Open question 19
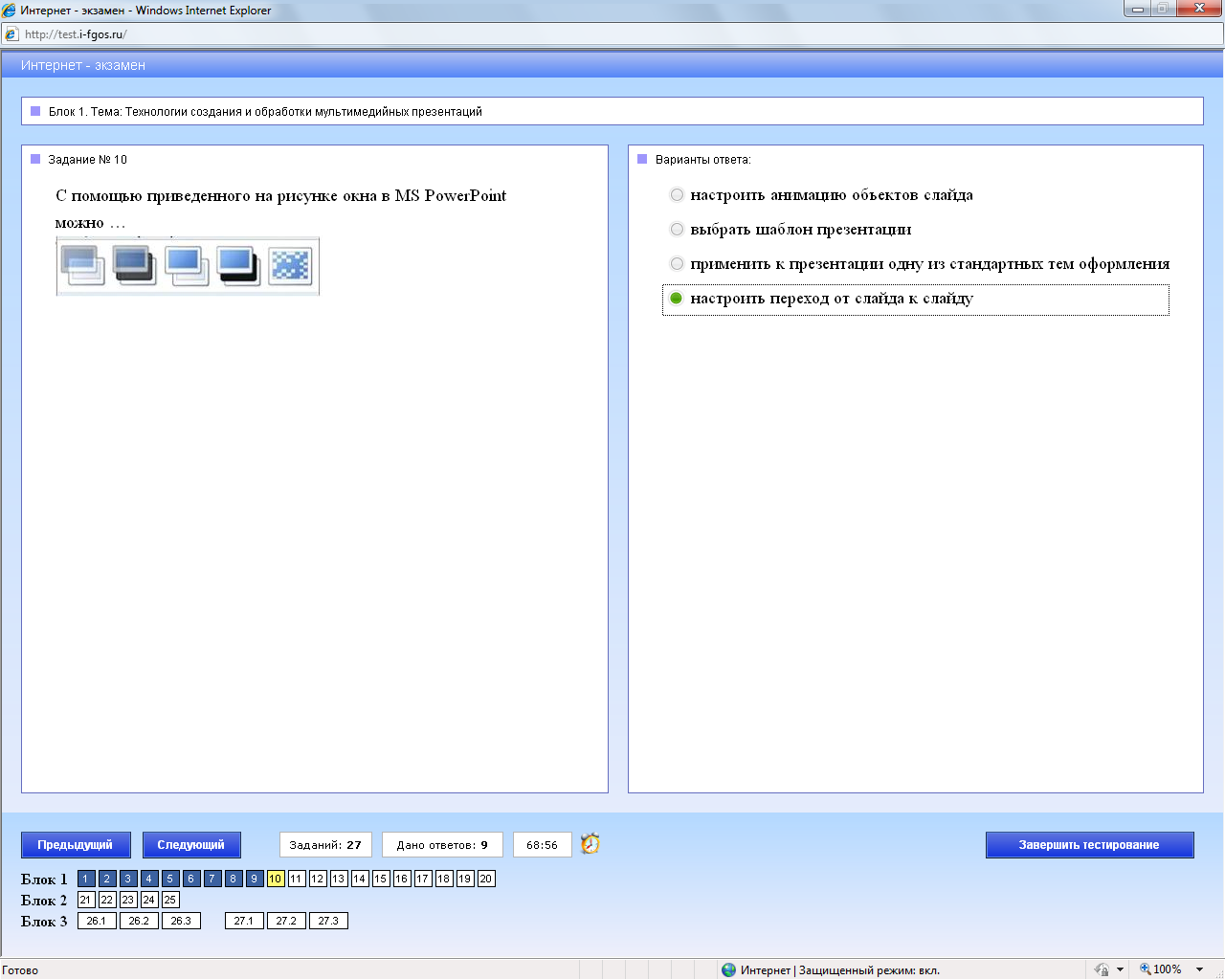 tap(465, 879)
